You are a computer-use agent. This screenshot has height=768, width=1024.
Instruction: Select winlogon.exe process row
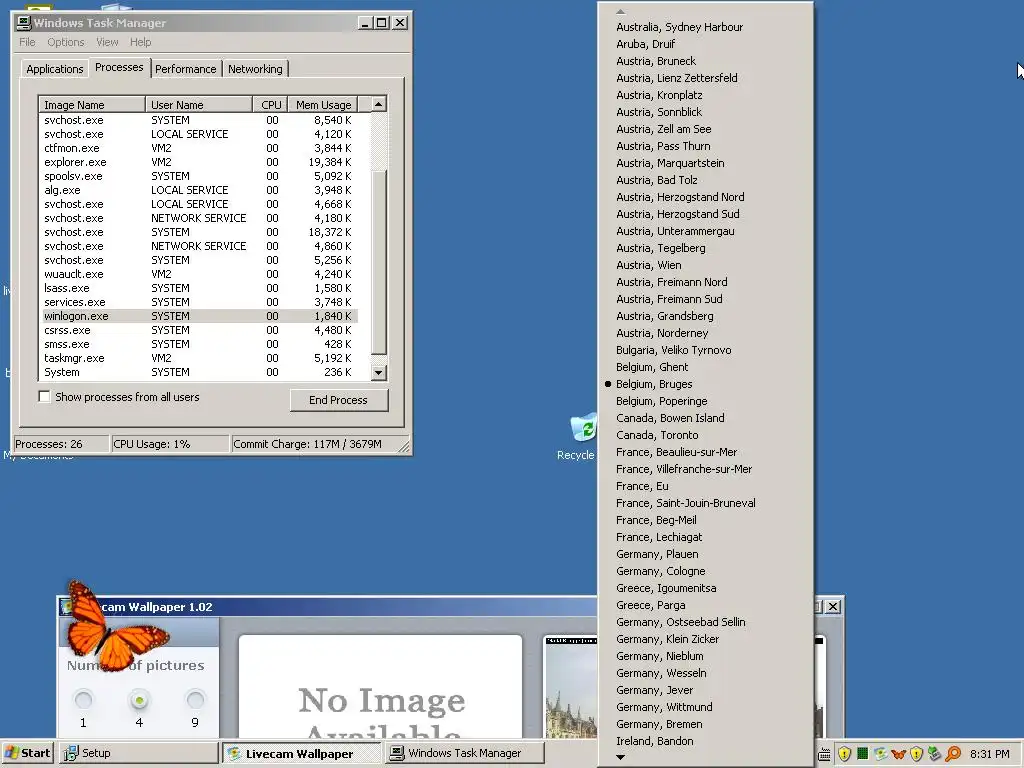198,316
